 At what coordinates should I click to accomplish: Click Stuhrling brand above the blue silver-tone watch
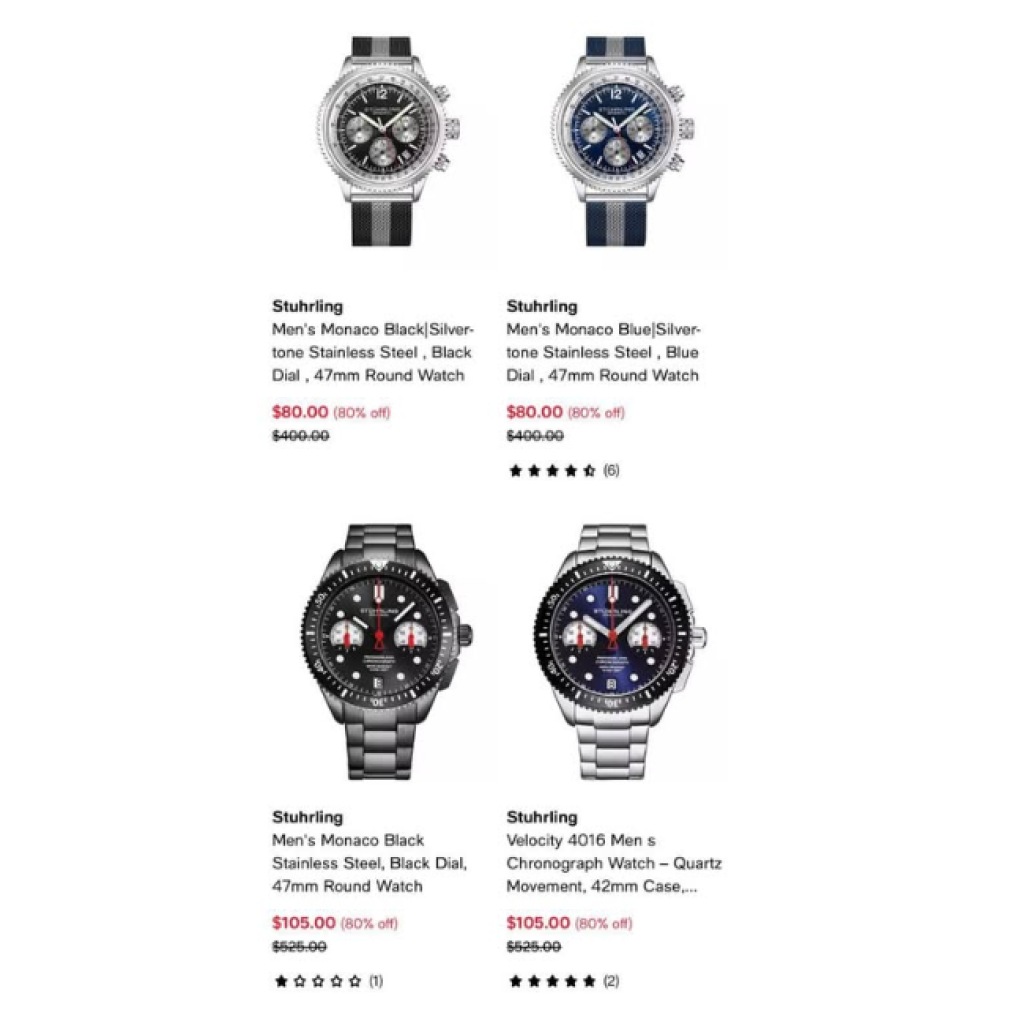pyautogui.click(x=541, y=306)
